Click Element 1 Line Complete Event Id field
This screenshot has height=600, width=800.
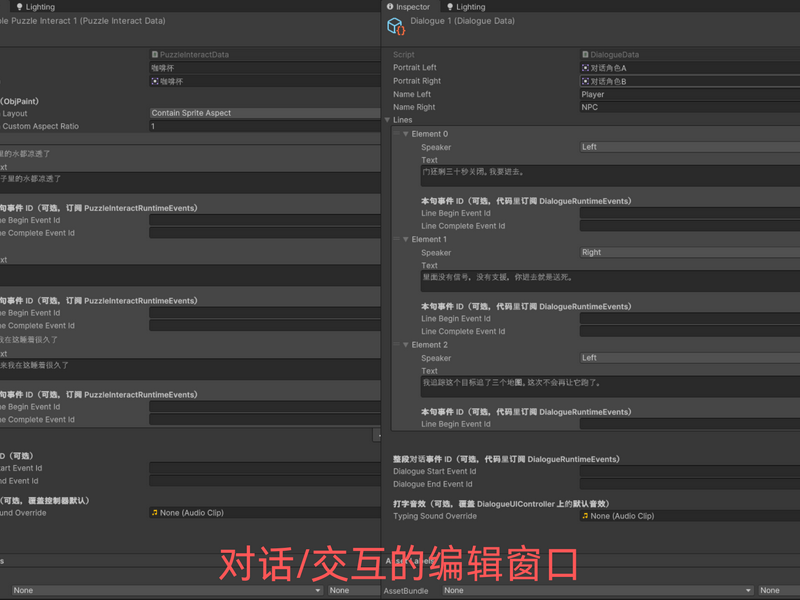(x=690, y=332)
